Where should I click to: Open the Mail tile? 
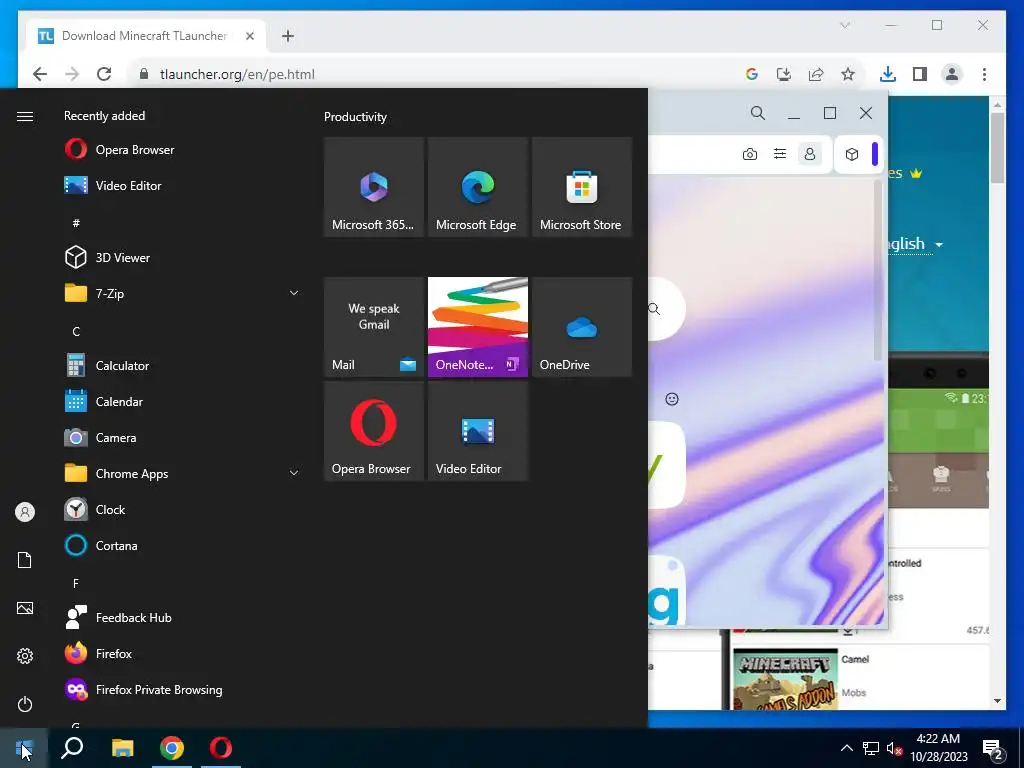374,327
